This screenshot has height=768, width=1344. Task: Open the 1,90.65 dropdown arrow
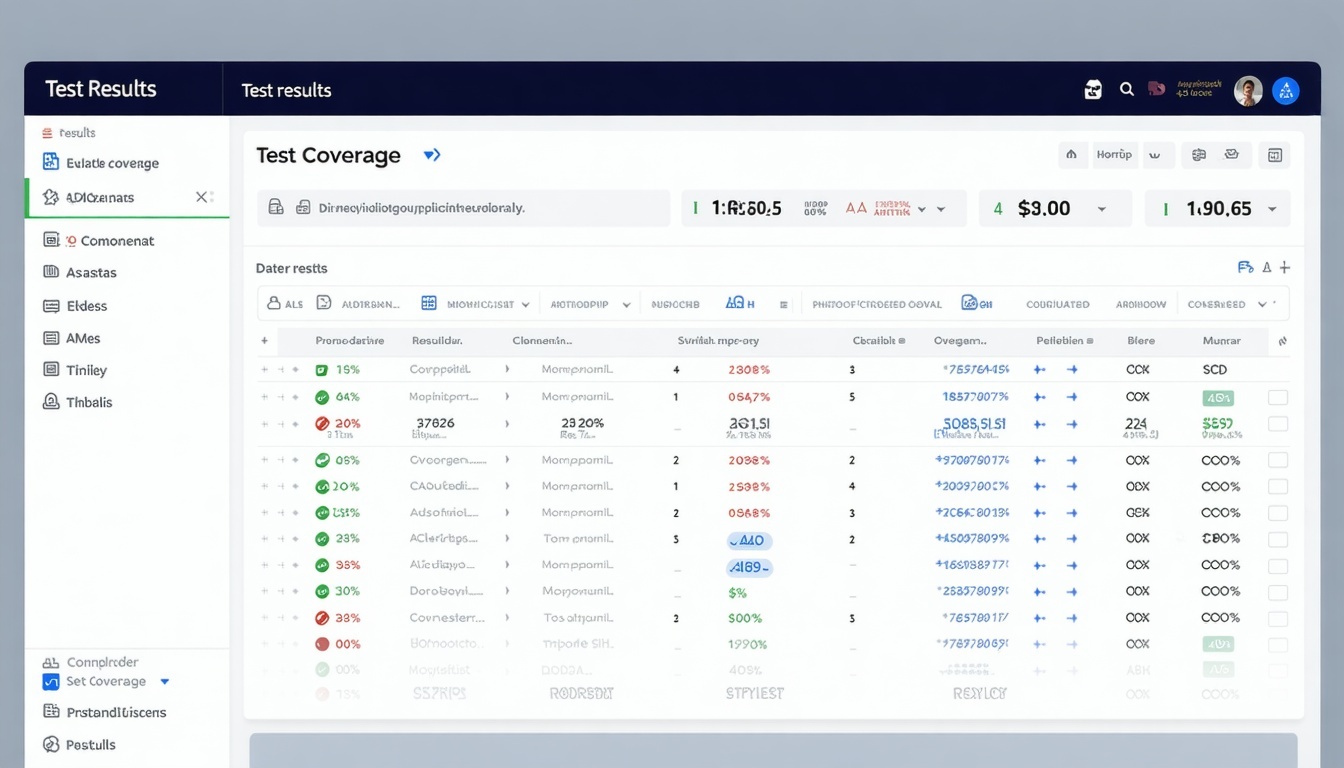coord(1272,209)
